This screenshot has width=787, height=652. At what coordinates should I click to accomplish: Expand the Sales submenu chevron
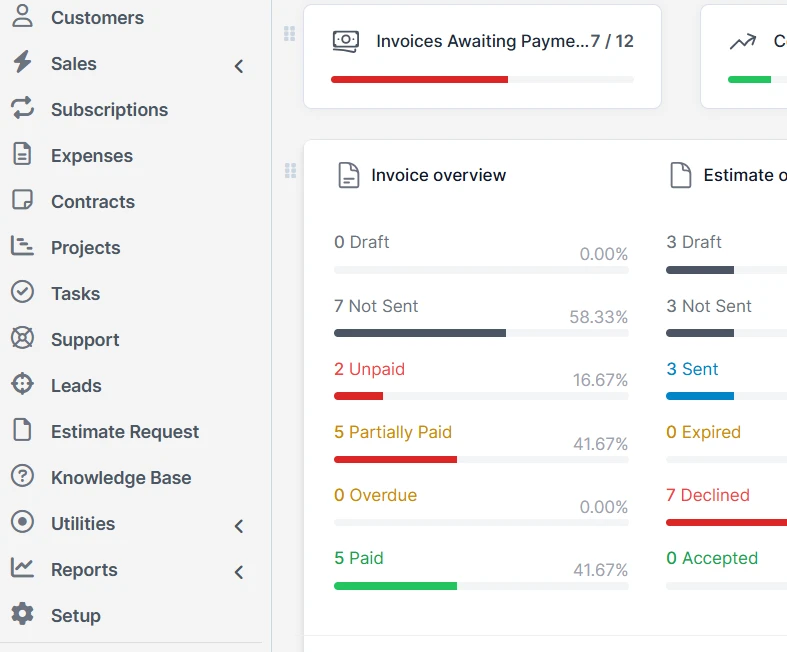click(239, 66)
